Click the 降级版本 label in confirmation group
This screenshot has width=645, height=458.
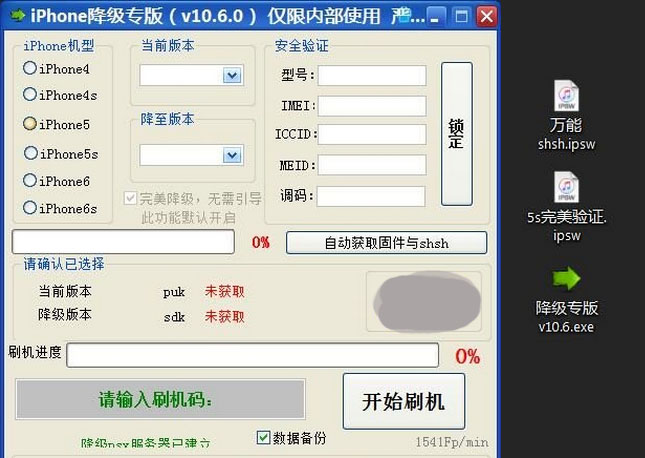[x=65, y=314]
